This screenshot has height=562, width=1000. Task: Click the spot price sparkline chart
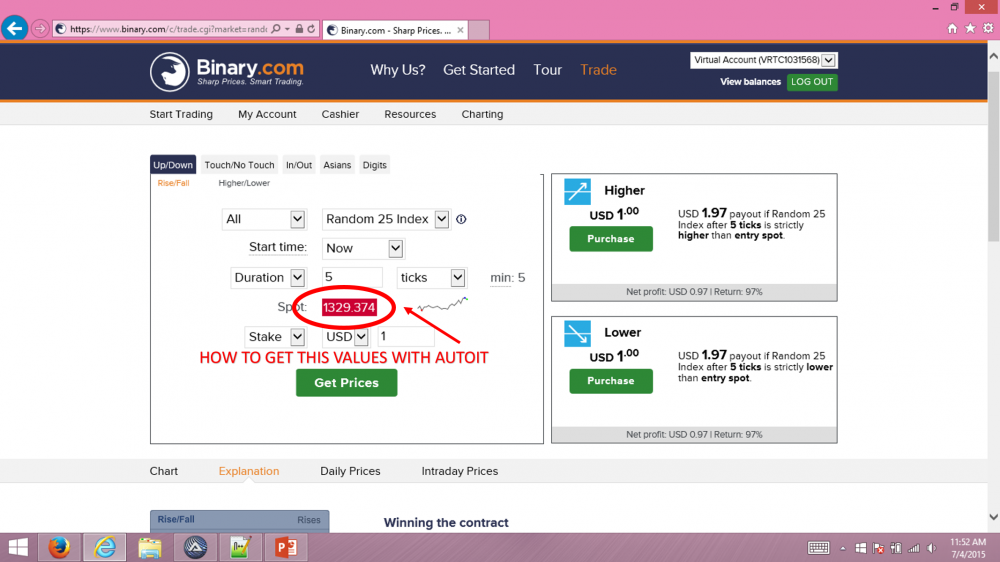coord(443,304)
